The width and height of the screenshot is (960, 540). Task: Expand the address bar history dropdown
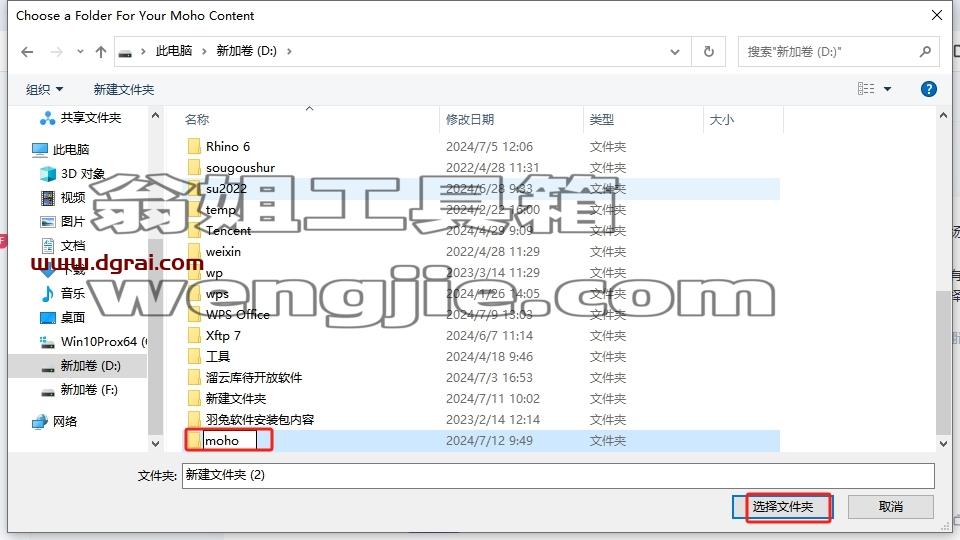click(x=675, y=52)
